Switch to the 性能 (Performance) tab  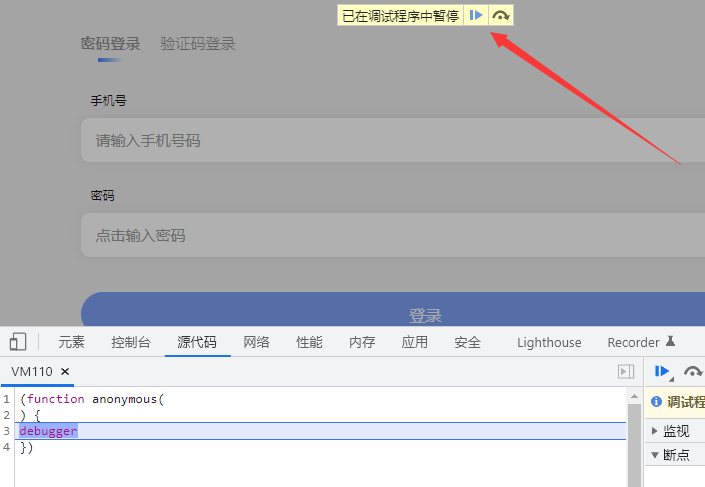click(x=309, y=342)
